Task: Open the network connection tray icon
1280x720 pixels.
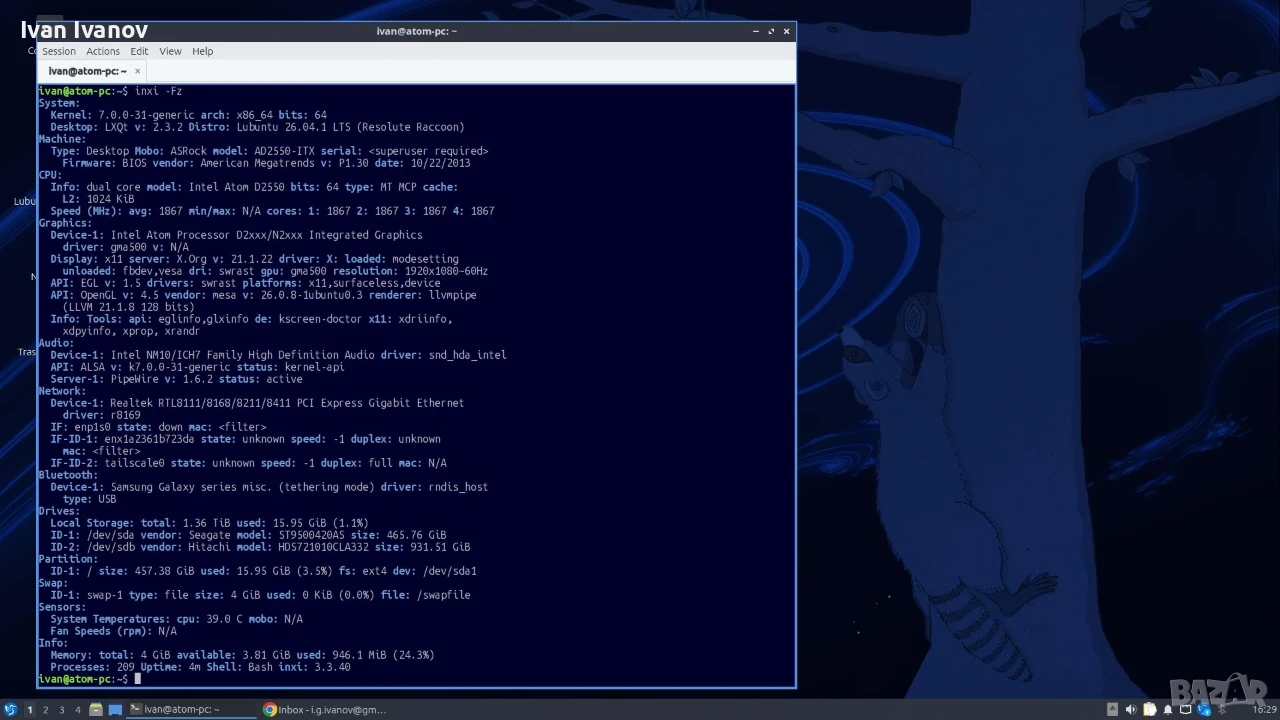Action: 1185,709
